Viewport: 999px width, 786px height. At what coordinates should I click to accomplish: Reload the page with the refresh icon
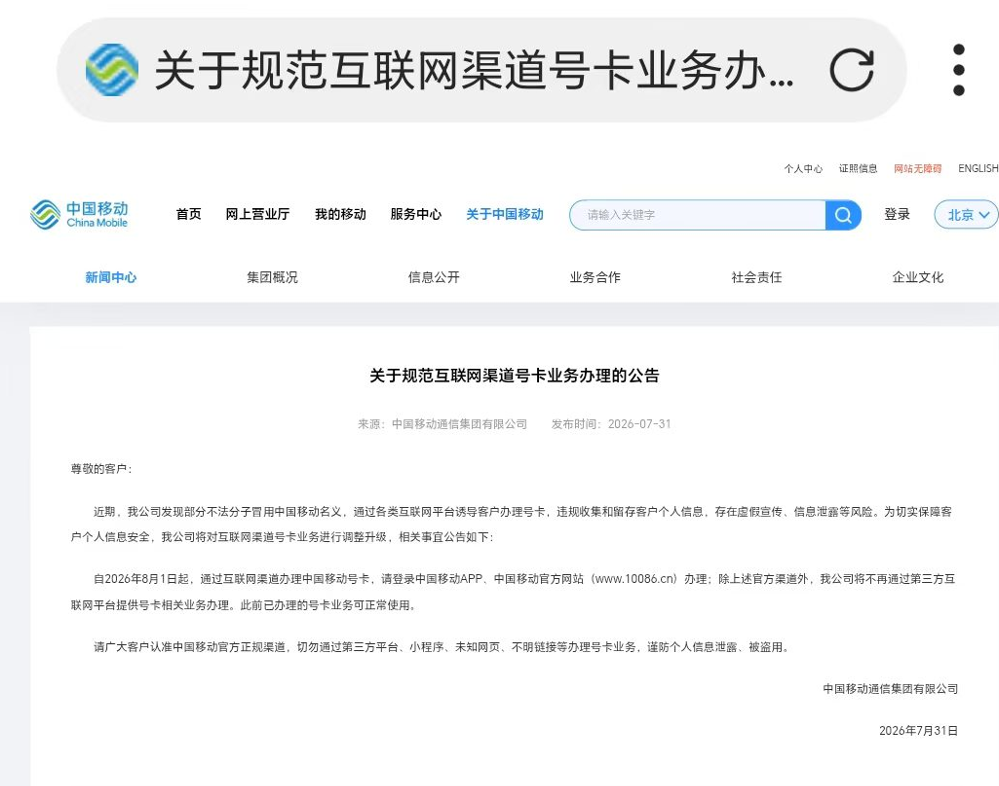pos(851,69)
